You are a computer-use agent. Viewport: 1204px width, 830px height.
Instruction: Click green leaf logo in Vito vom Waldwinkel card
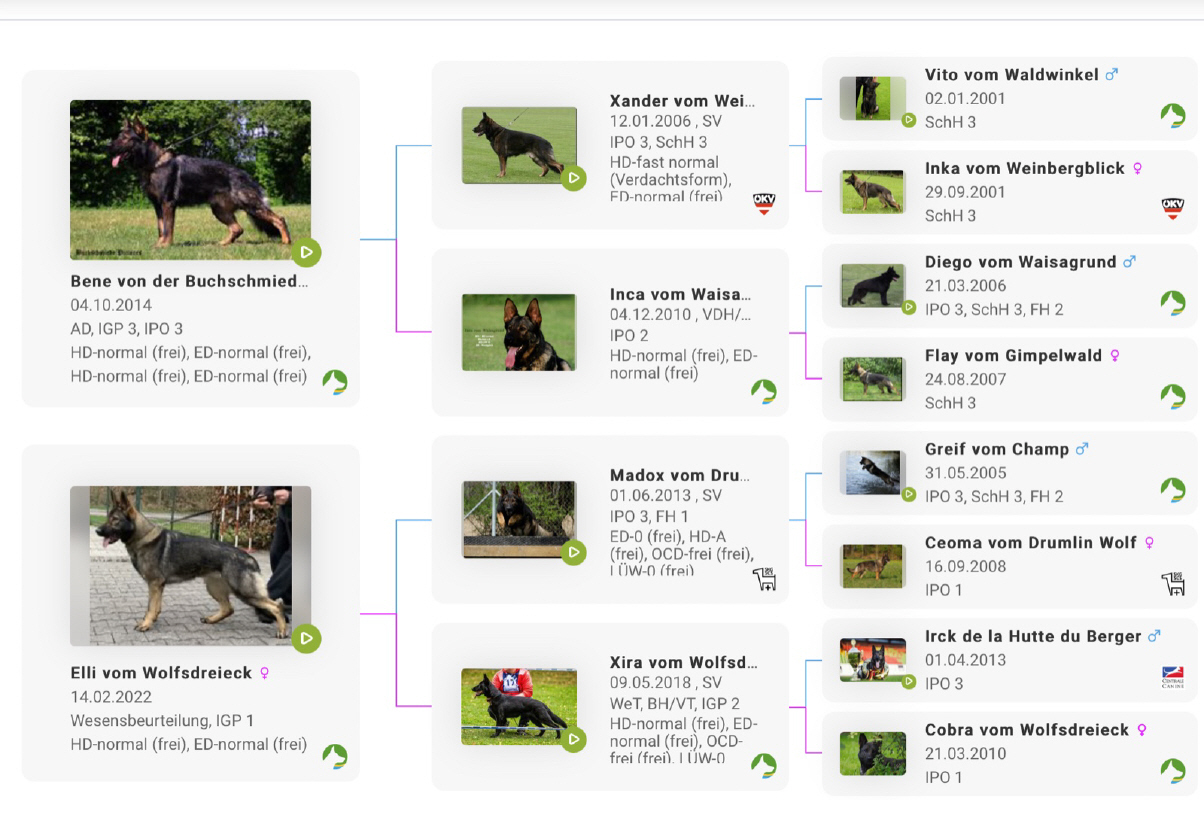(1172, 115)
